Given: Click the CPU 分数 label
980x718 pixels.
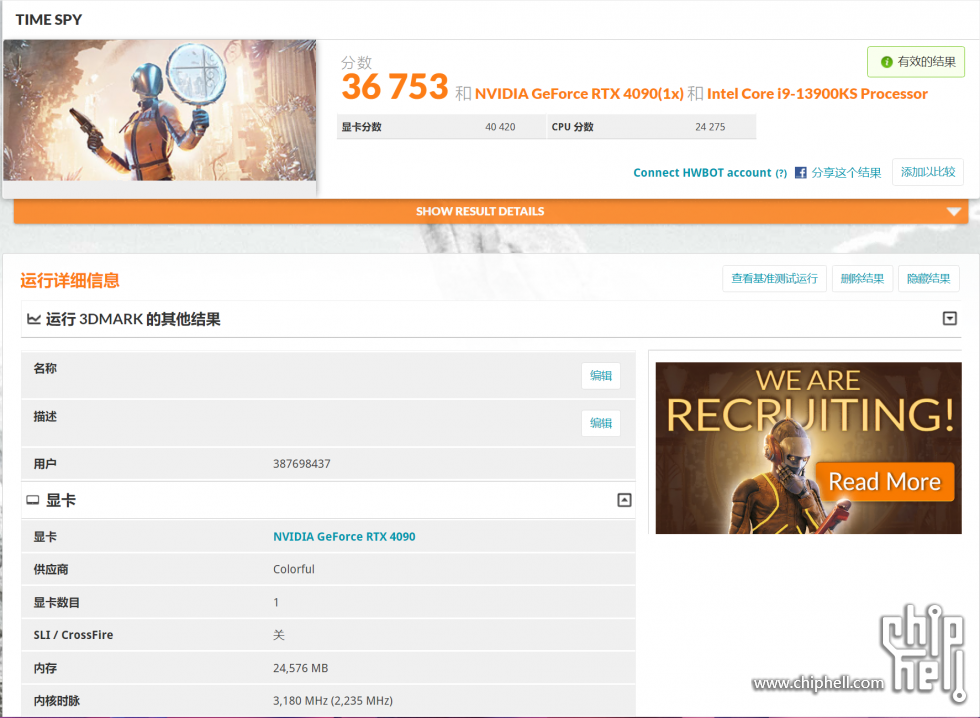Looking at the screenshot, I should [572, 127].
